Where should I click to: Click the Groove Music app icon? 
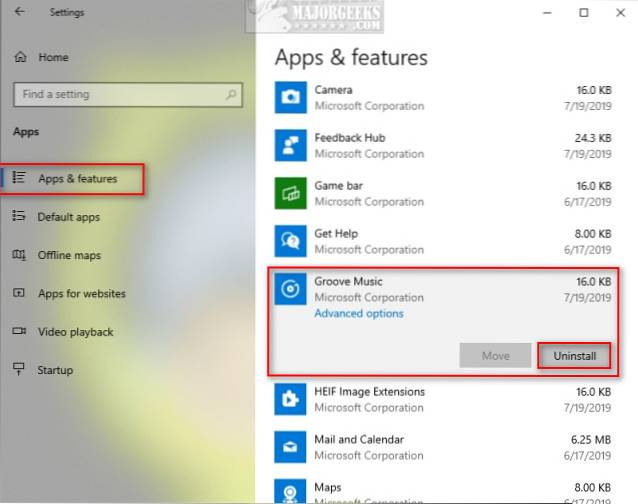(291, 290)
